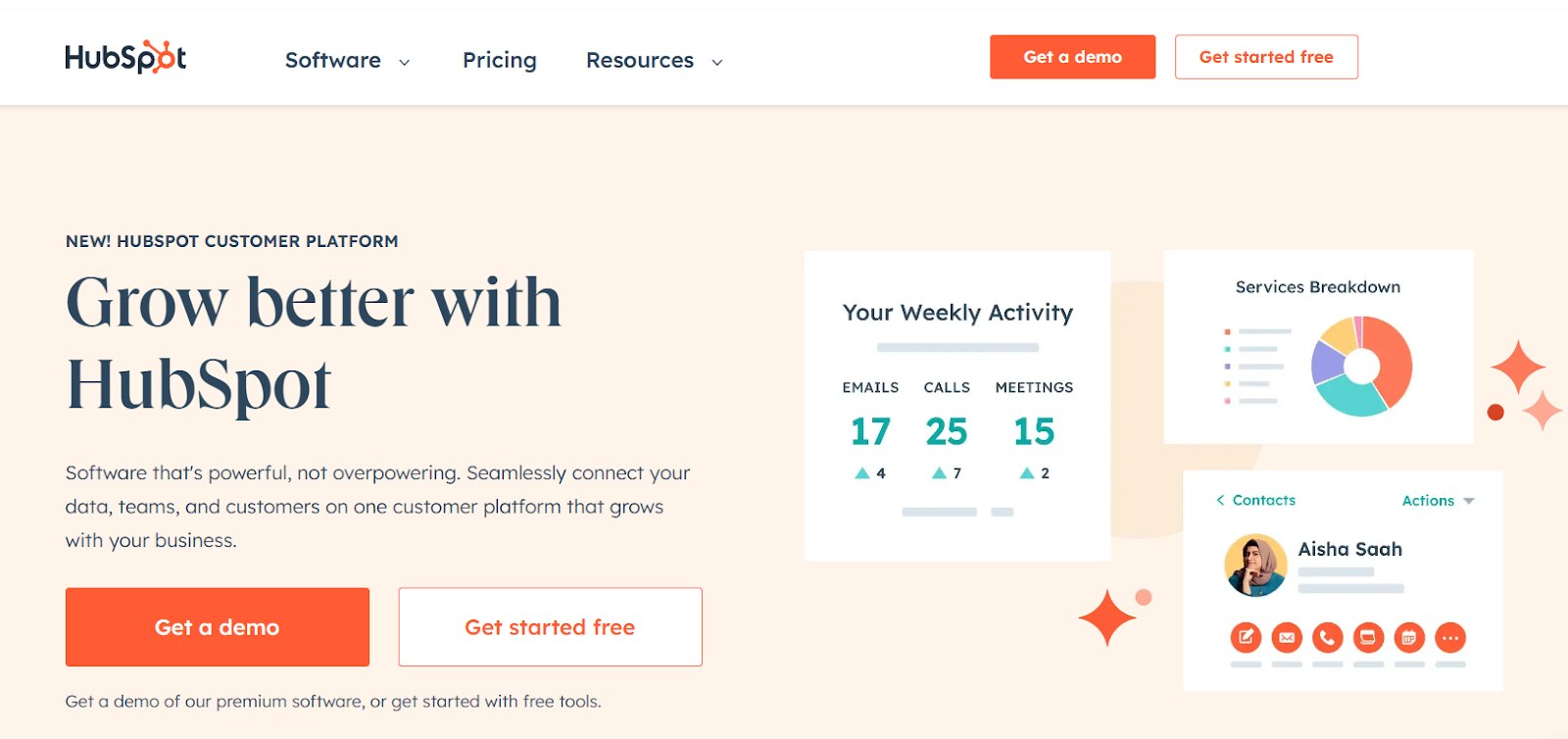Click the Get started free link in the header

tap(1265, 57)
